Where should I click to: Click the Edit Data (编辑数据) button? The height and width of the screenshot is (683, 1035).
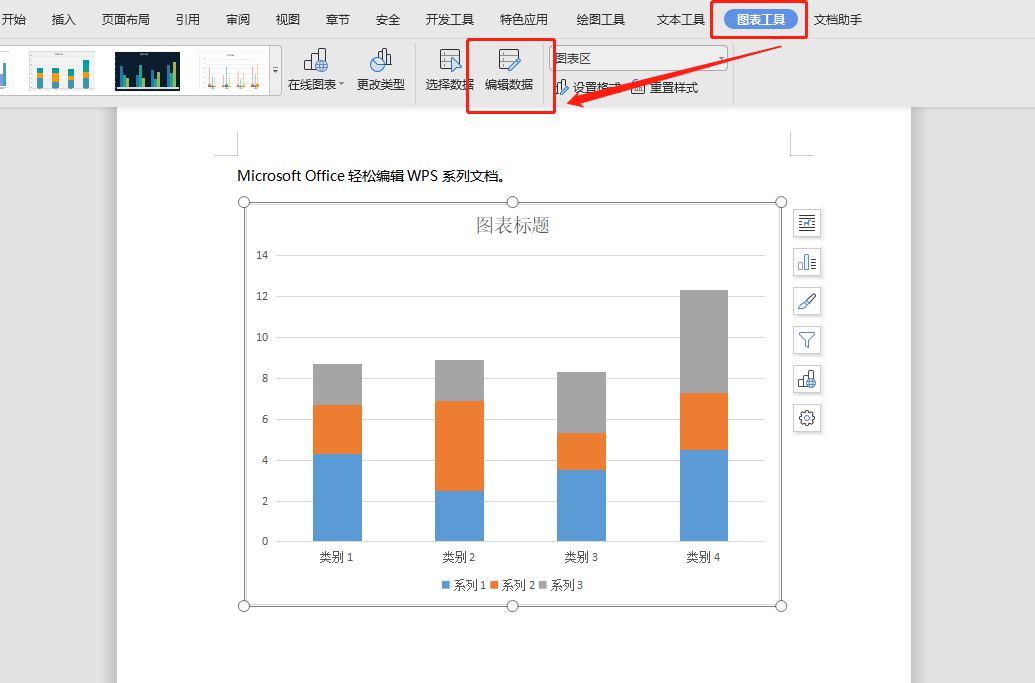click(508, 69)
